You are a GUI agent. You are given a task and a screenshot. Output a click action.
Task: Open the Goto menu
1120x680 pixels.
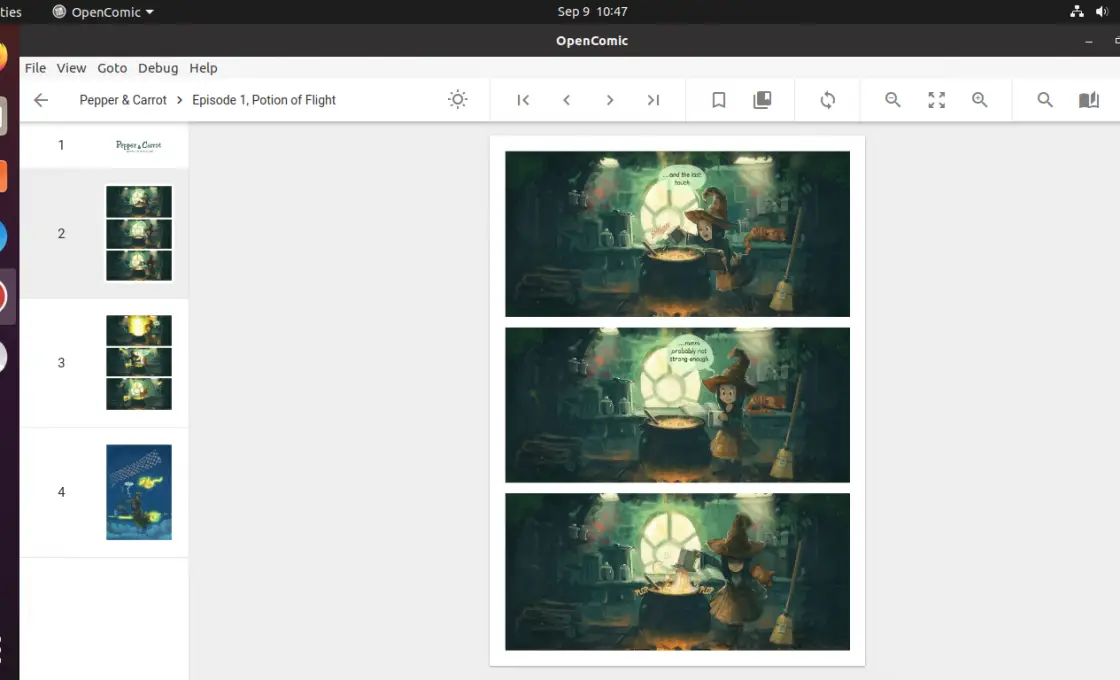point(112,68)
